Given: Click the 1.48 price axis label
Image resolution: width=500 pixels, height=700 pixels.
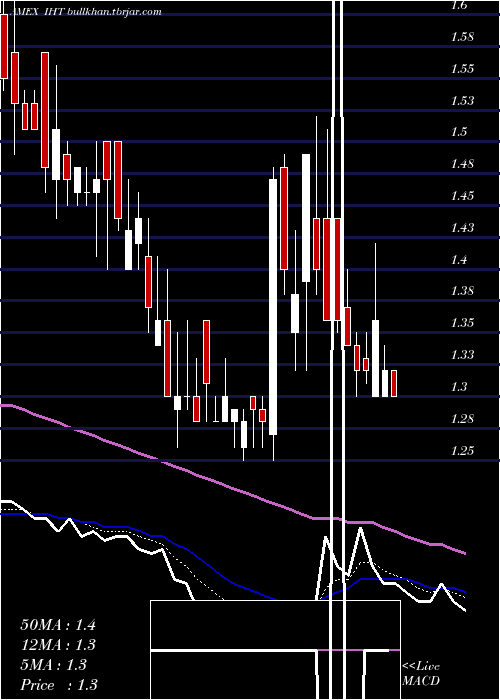Looking at the screenshot, I should tap(463, 164).
